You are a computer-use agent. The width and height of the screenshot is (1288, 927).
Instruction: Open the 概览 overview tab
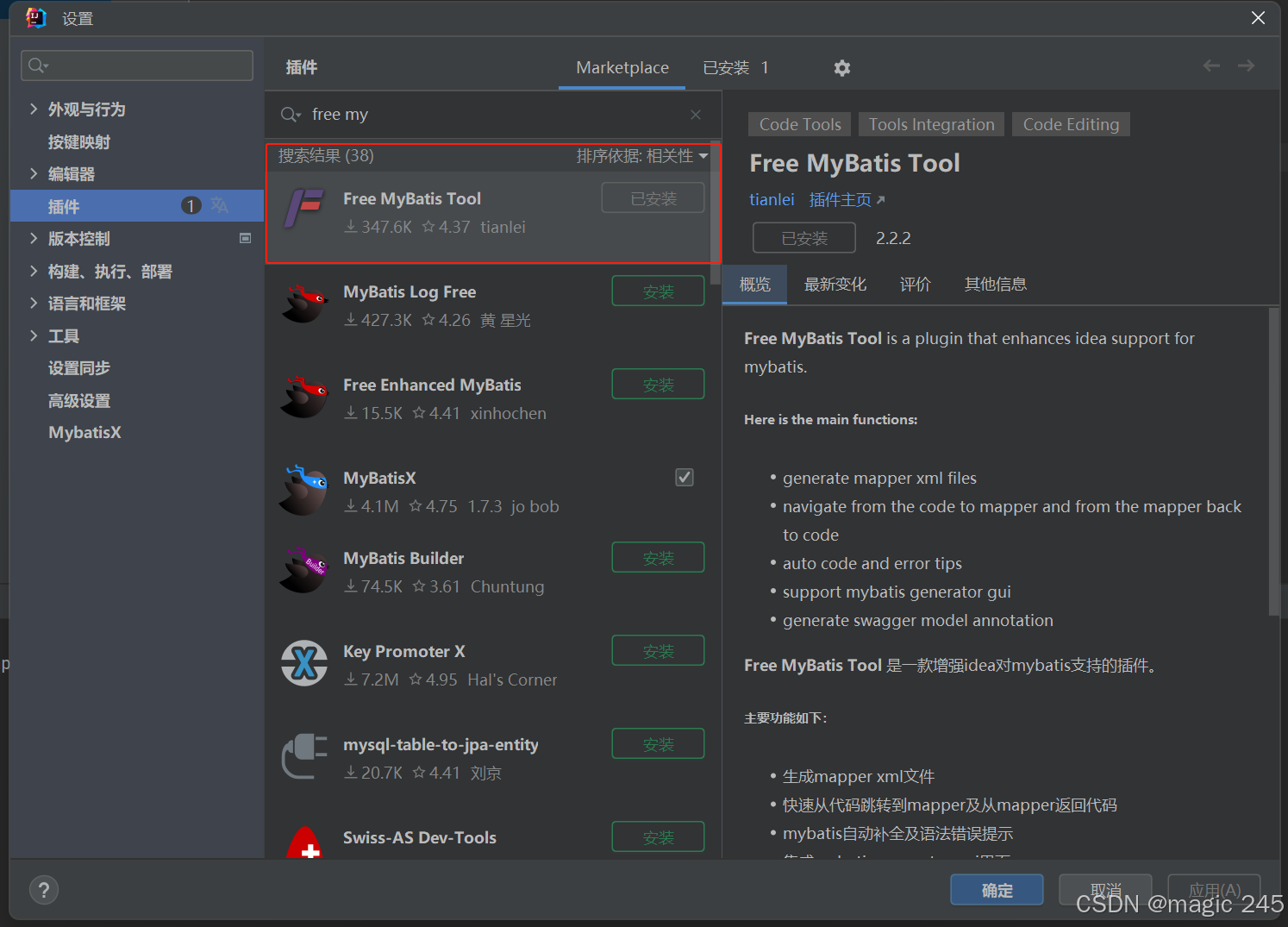[755, 285]
